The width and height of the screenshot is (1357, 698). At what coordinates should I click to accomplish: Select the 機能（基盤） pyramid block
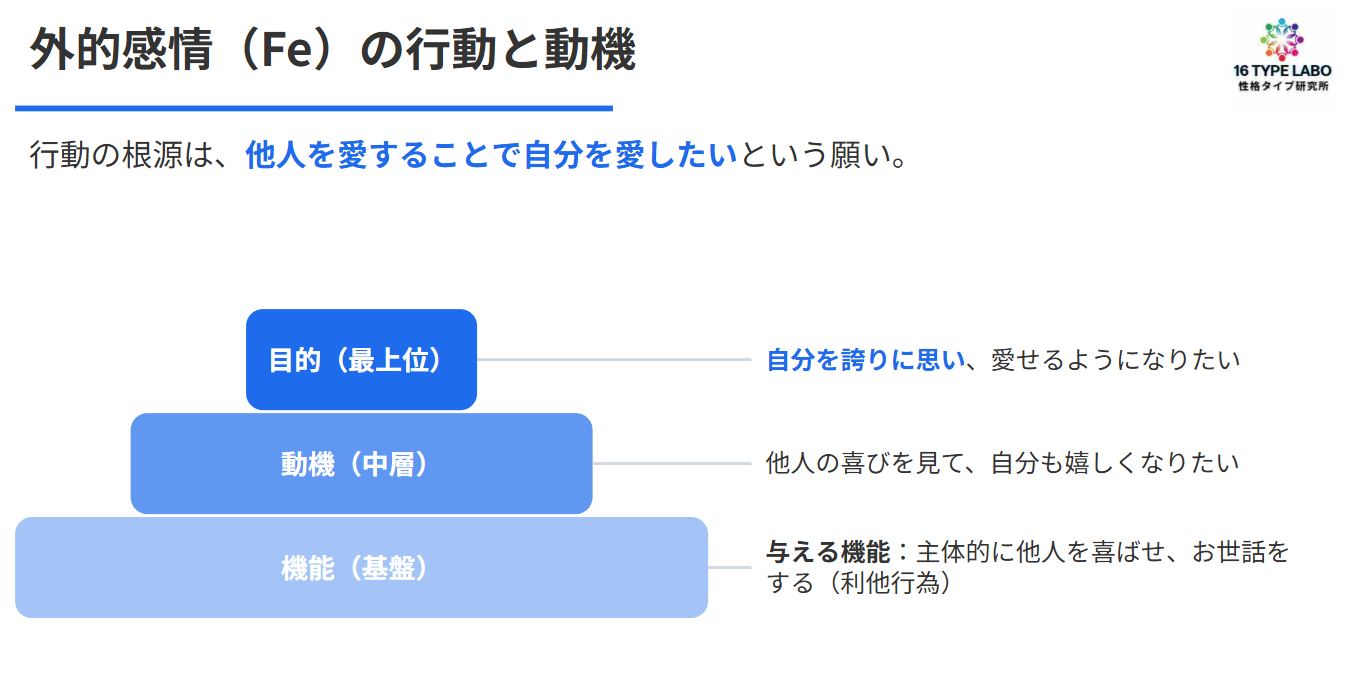pyautogui.click(x=361, y=568)
